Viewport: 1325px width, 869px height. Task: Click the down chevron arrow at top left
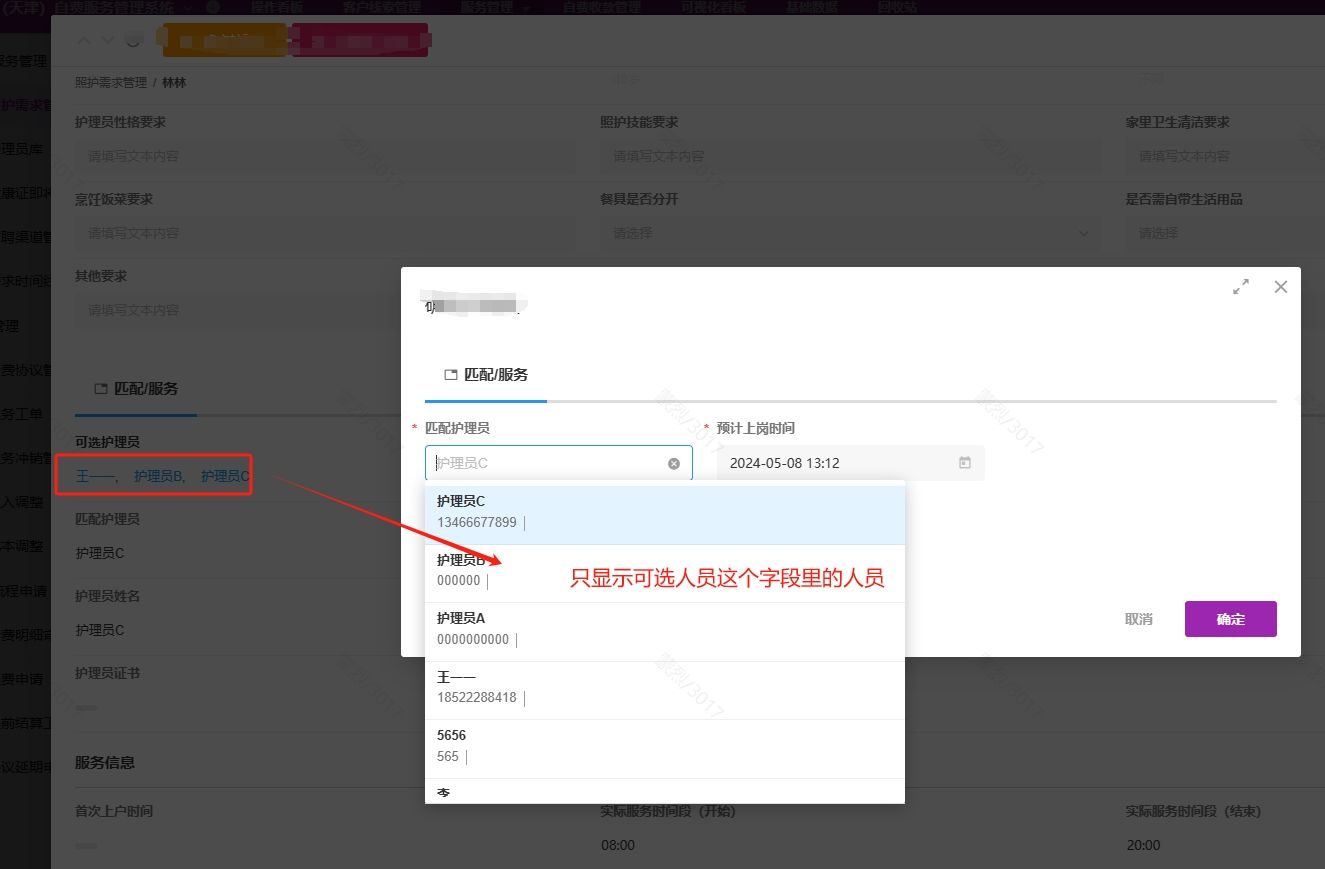click(x=105, y=40)
